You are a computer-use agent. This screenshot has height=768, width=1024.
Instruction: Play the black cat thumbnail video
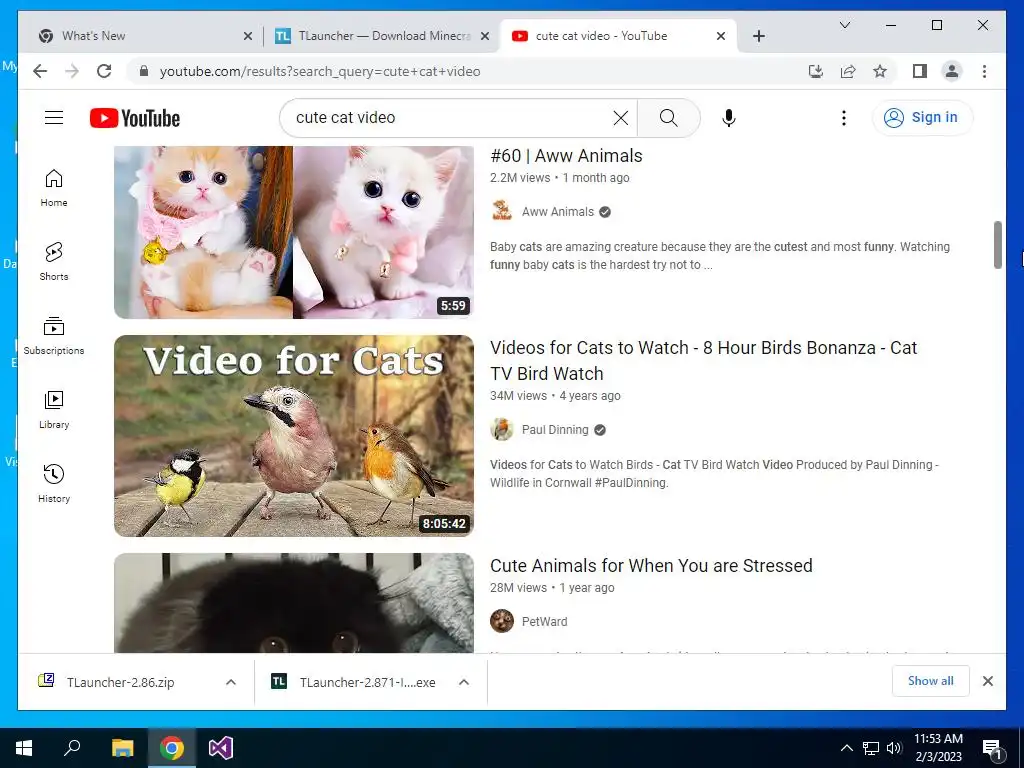pos(294,603)
